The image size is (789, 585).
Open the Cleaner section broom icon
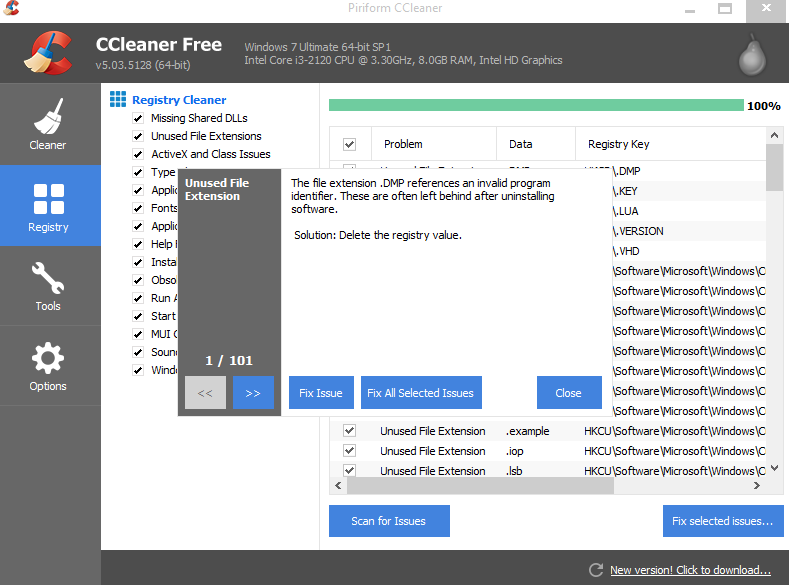[48, 117]
